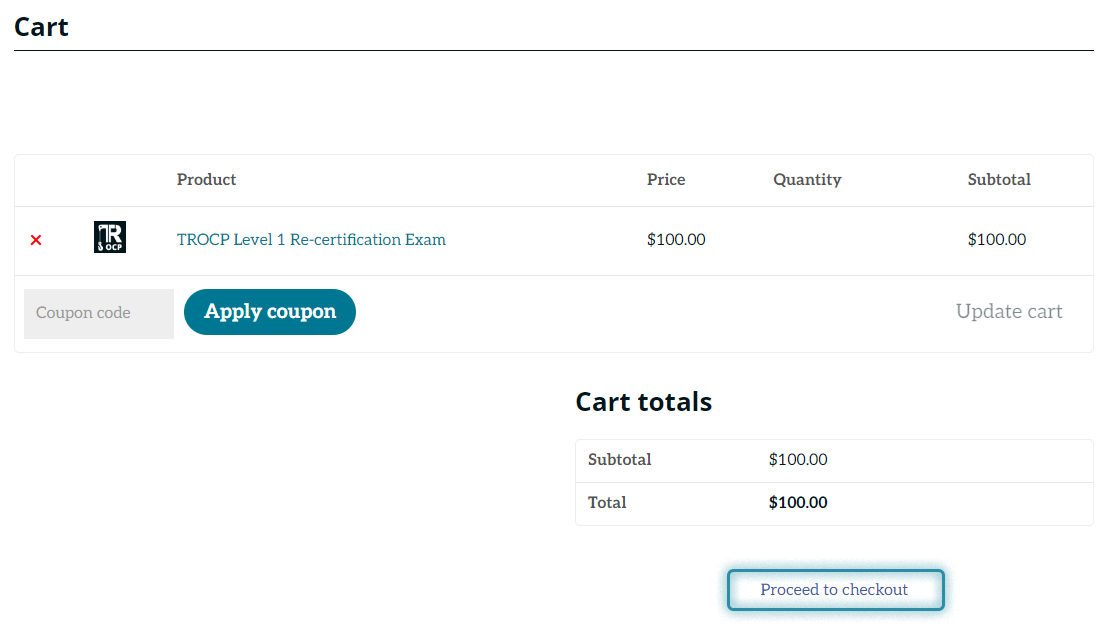
Task: Proceed to checkout
Action: (834, 590)
